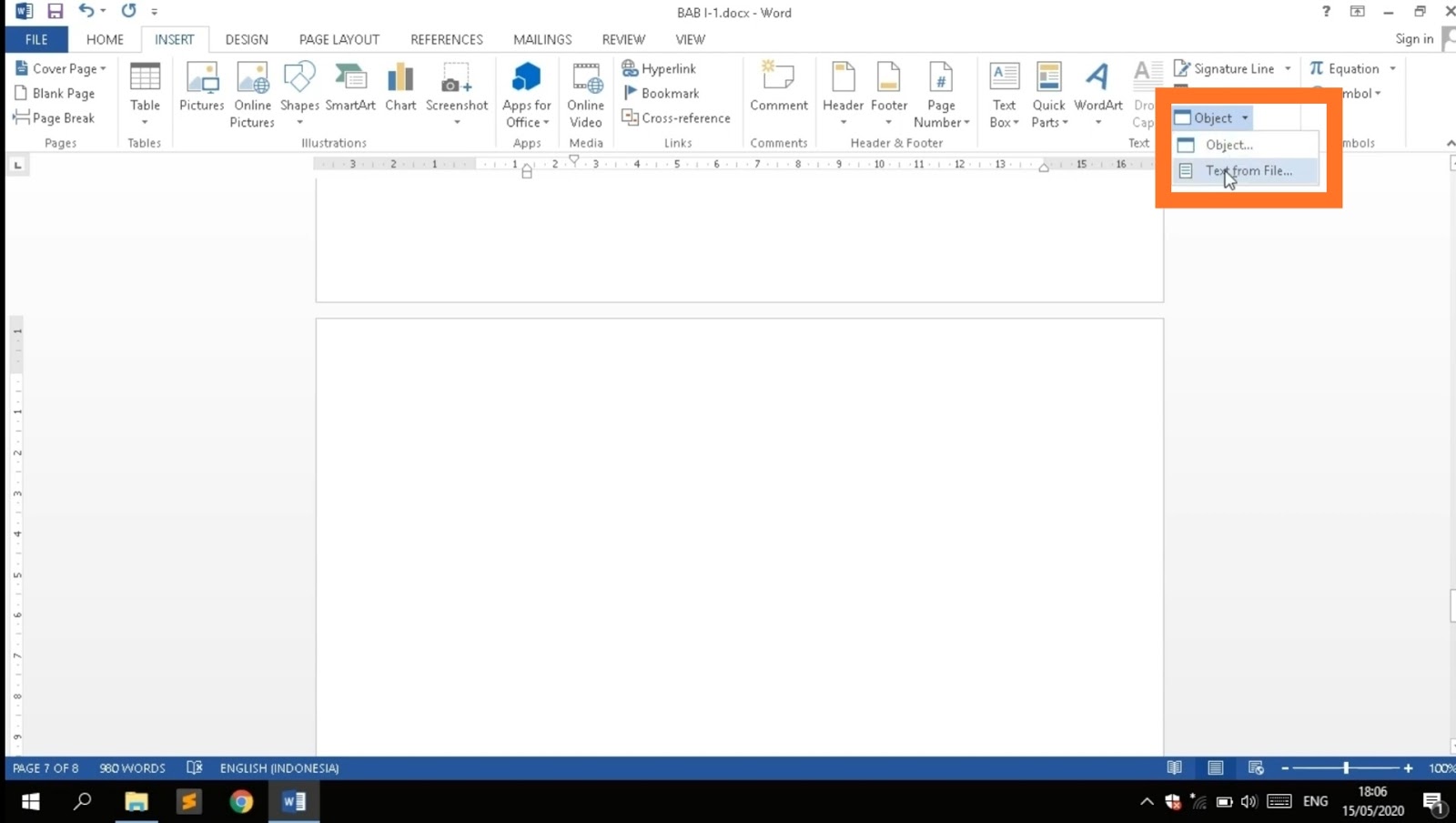The image size is (1456, 823).
Task: Open proofing errors check in status bar
Action: (194, 768)
